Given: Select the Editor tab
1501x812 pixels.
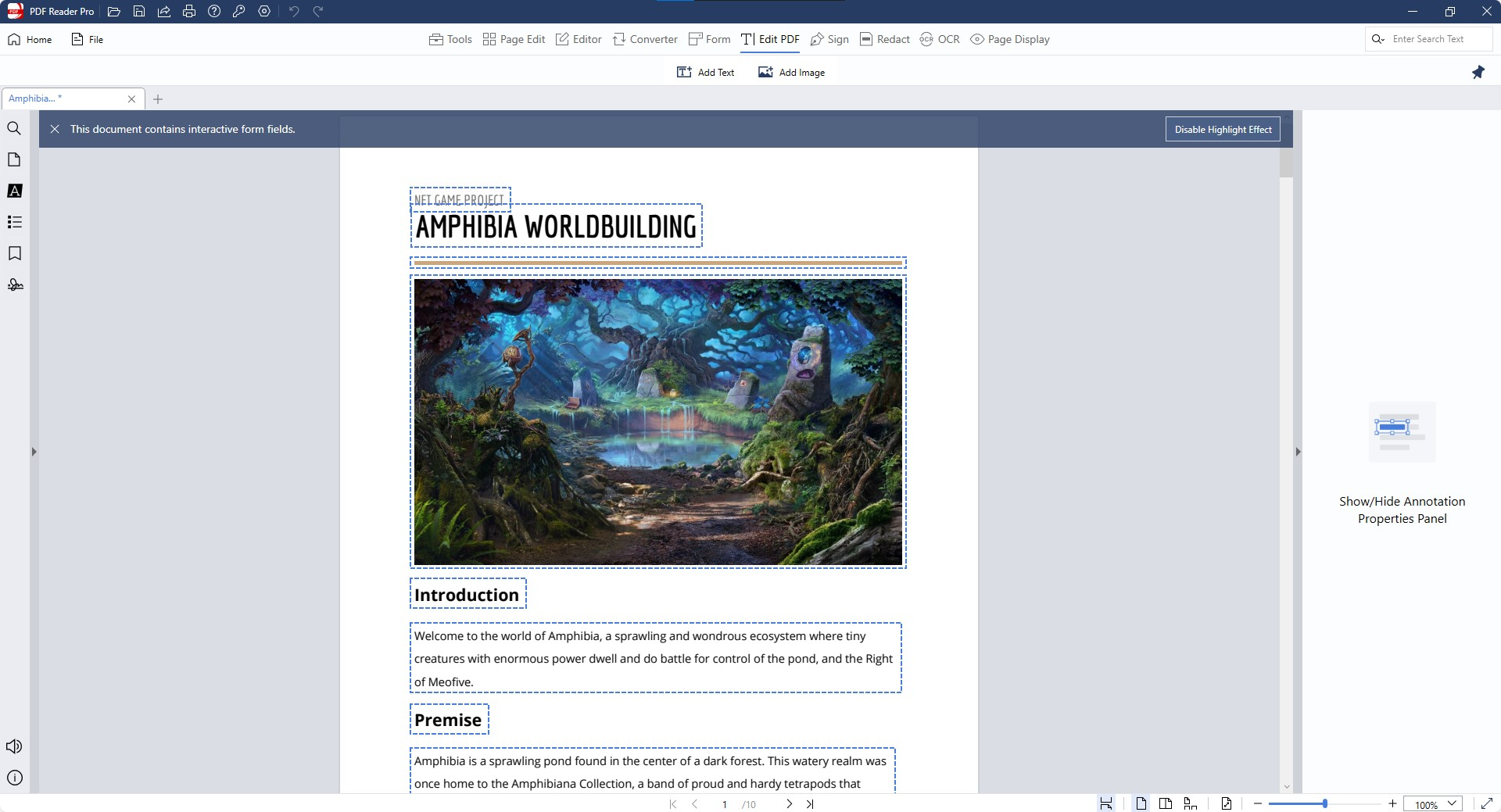Looking at the screenshot, I should tap(579, 39).
